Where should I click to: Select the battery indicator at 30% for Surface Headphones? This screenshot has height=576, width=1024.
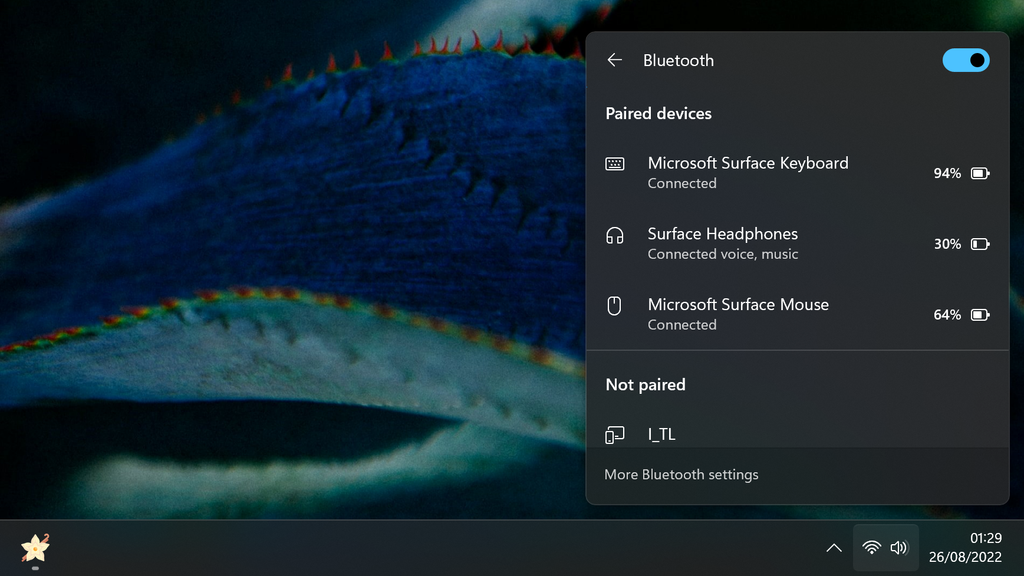click(980, 243)
